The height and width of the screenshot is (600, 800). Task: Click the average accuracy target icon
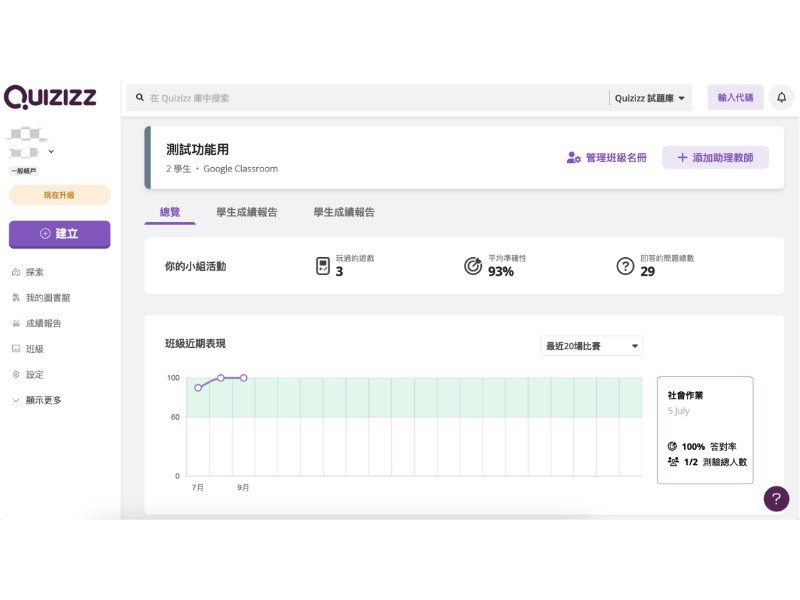click(473, 266)
